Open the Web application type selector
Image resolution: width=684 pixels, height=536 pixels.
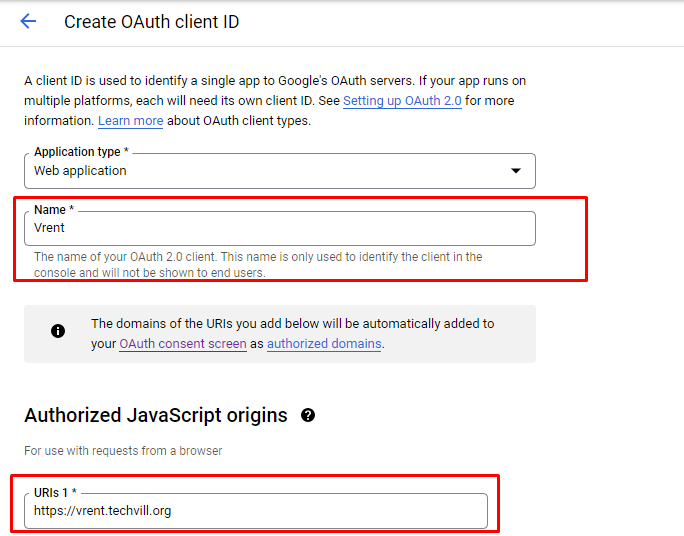point(270,171)
